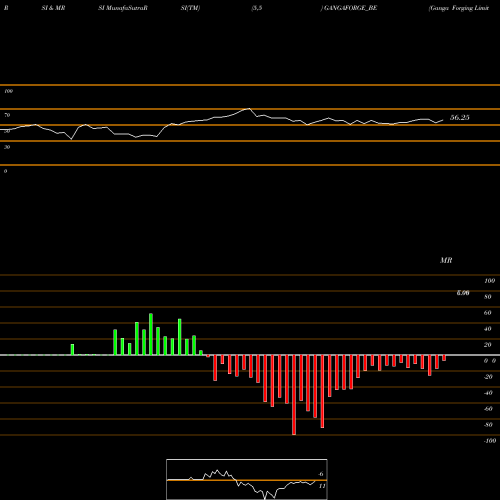The image size is (500, 500).
Task: Click the 'Ganga Forging Limit' title text
Action: tap(459, 8)
